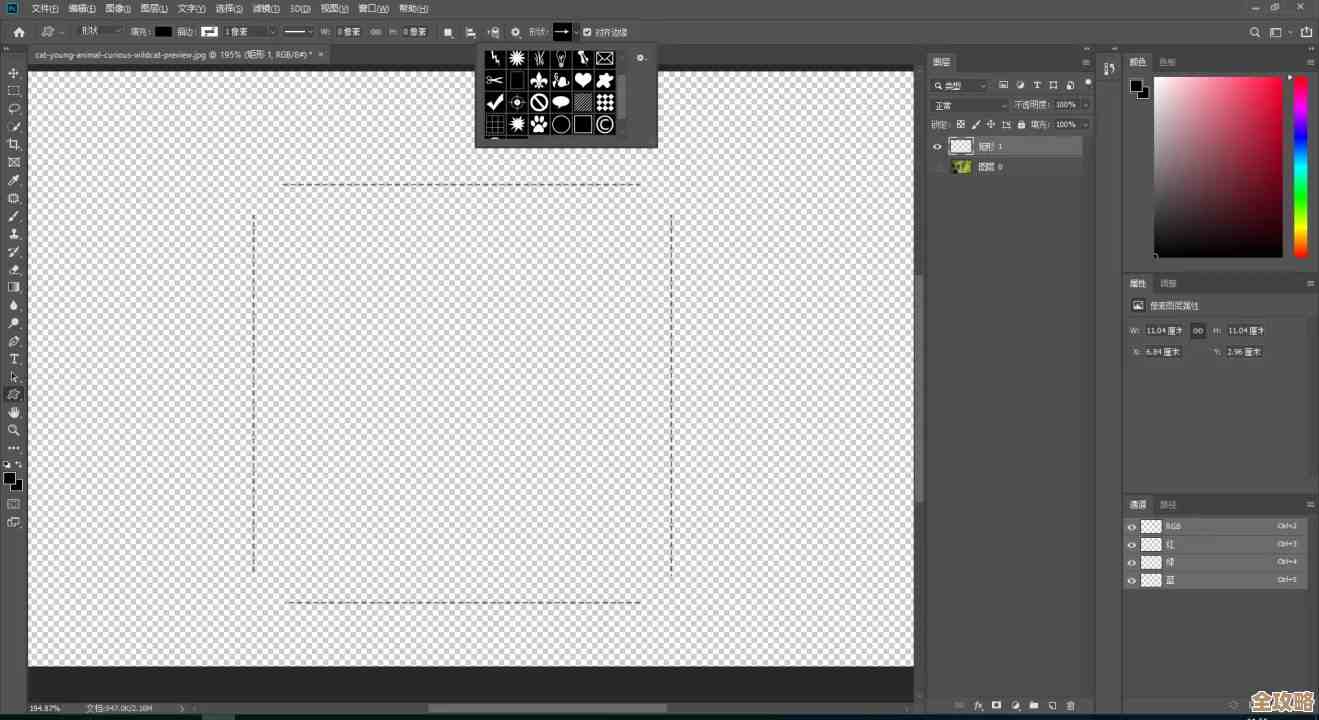Select the Hand tool

14,412
